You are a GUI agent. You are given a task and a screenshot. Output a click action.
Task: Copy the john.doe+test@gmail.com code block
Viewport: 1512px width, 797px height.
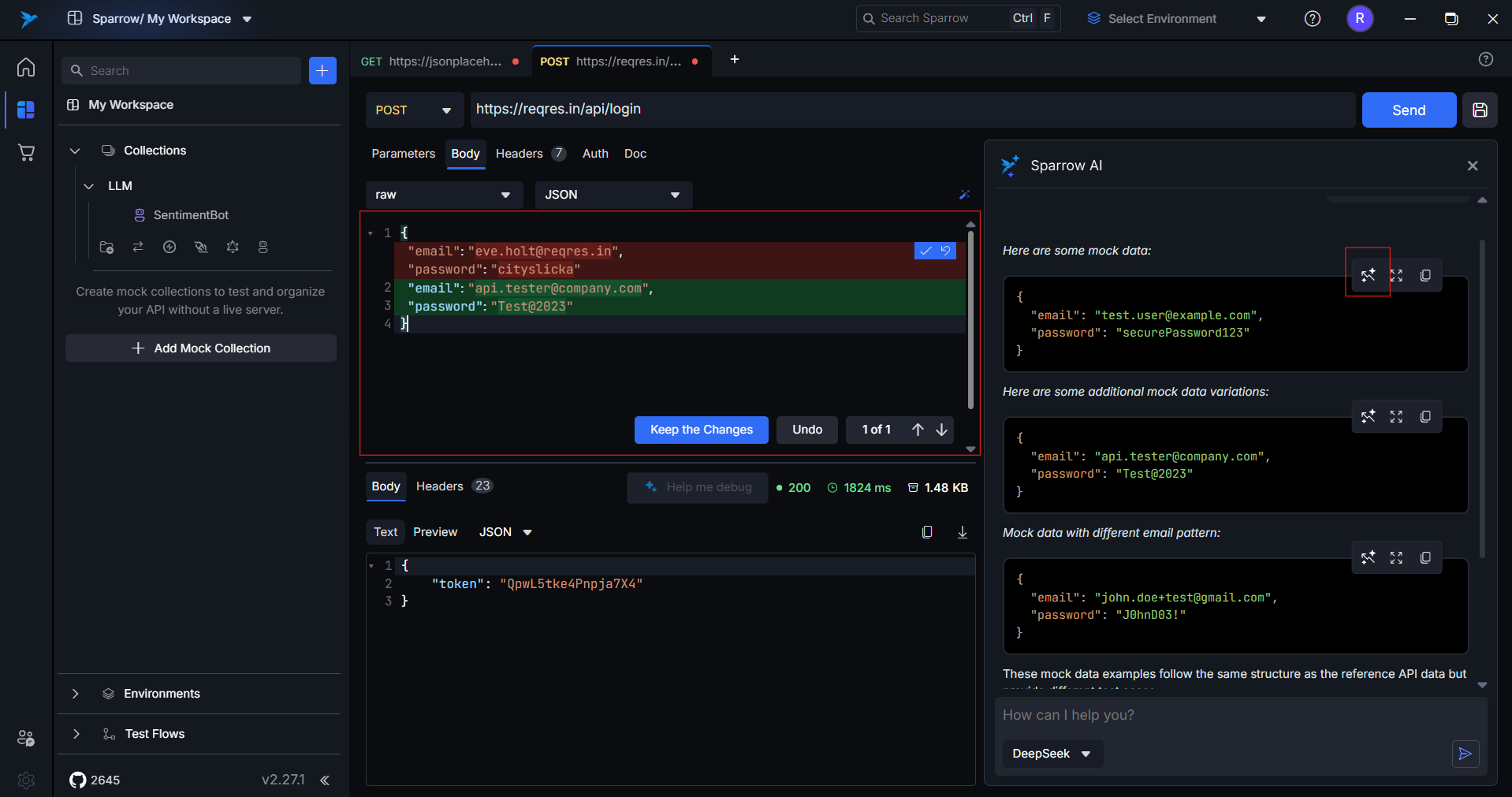[1425, 557]
